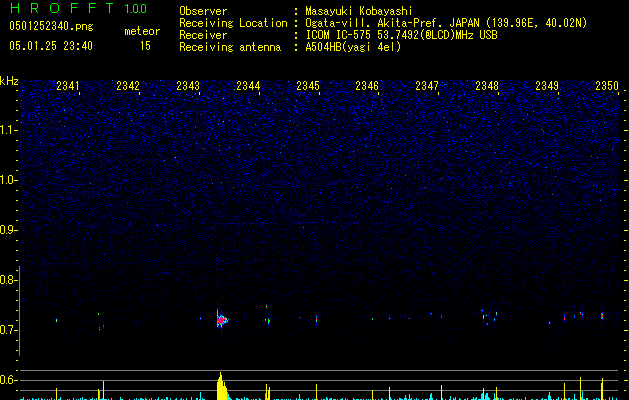Select the 2341 time marker
This screenshot has height=400, width=629.
pyautogui.click(x=68, y=86)
